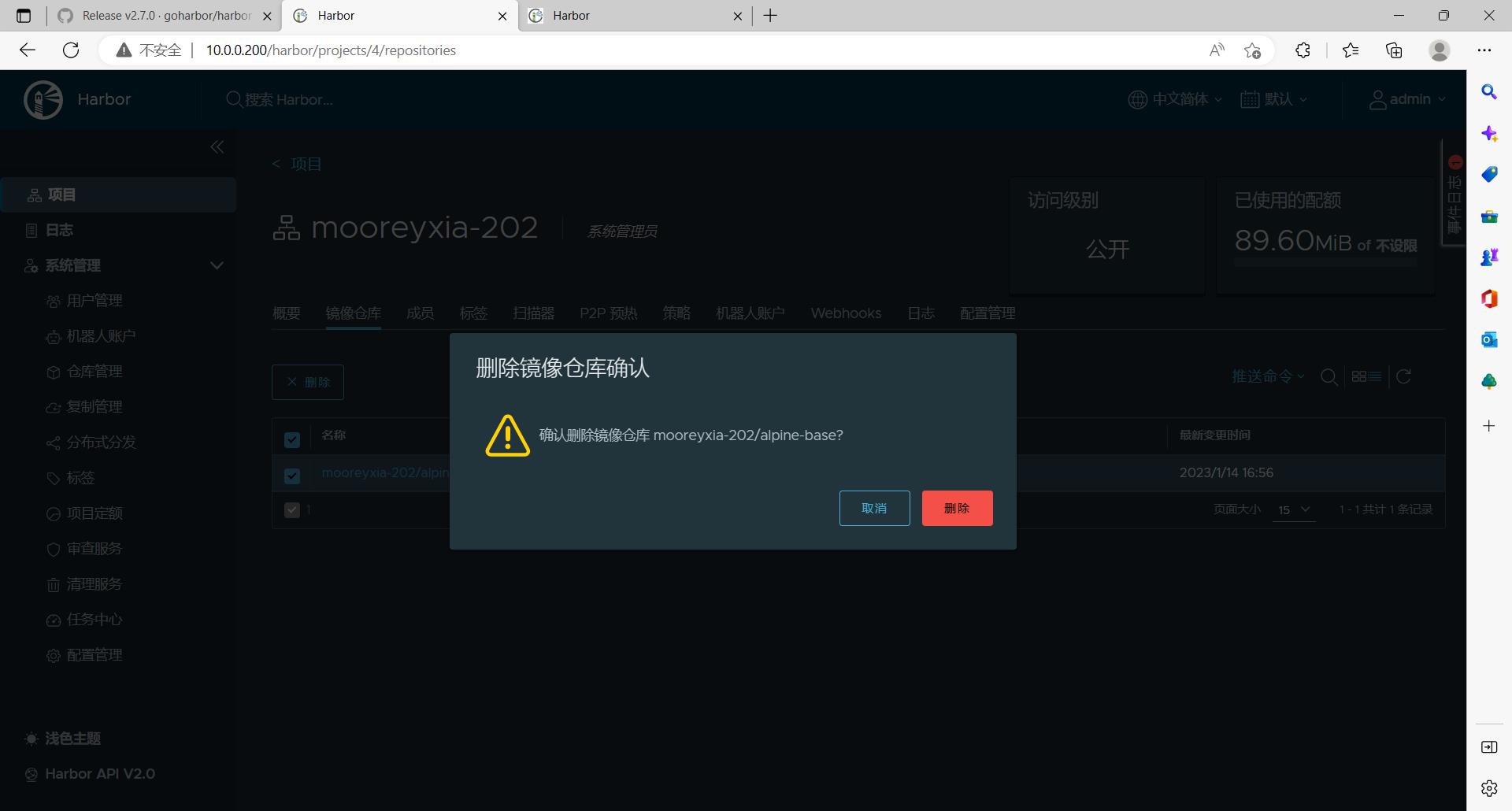
Task: Click the browser reload icon
Action: point(71,50)
